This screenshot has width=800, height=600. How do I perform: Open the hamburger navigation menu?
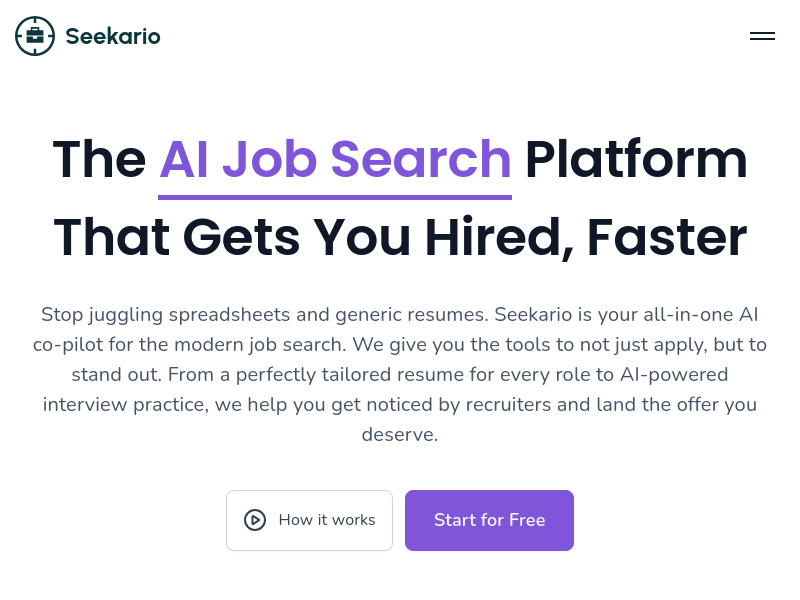(762, 36)
